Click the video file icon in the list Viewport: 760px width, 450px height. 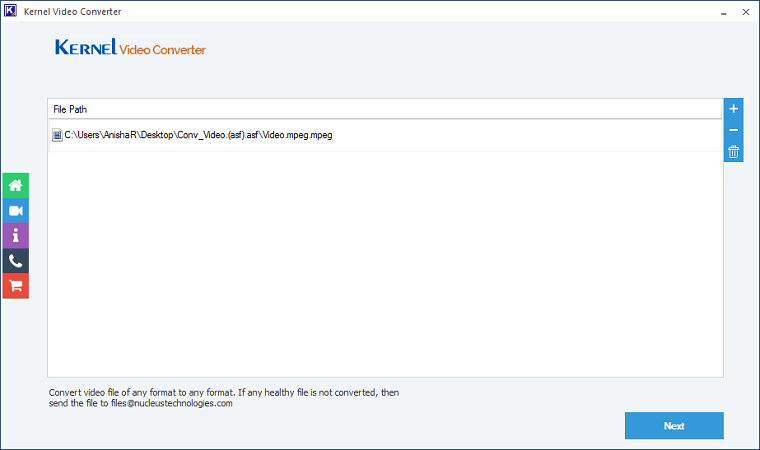[57, 135]
